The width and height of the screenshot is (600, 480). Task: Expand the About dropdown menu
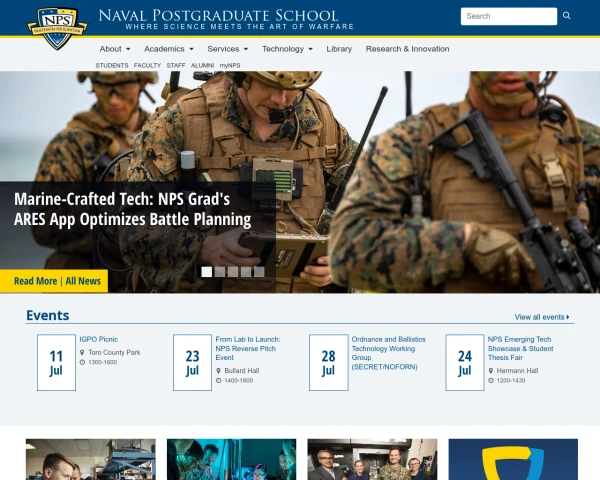coord(115,49)
